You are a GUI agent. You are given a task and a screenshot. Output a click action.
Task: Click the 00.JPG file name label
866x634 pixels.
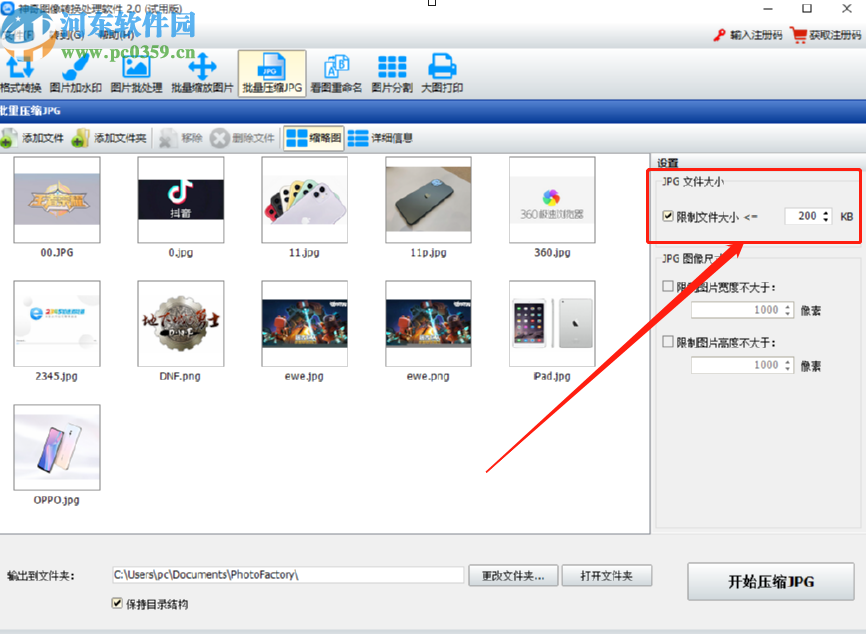point(57,252)
